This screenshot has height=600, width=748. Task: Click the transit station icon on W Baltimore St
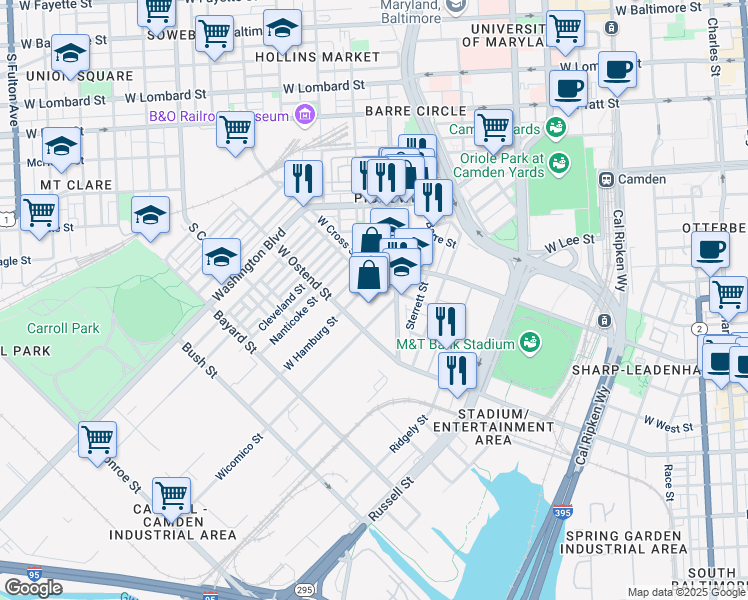[x=611, y=27]
